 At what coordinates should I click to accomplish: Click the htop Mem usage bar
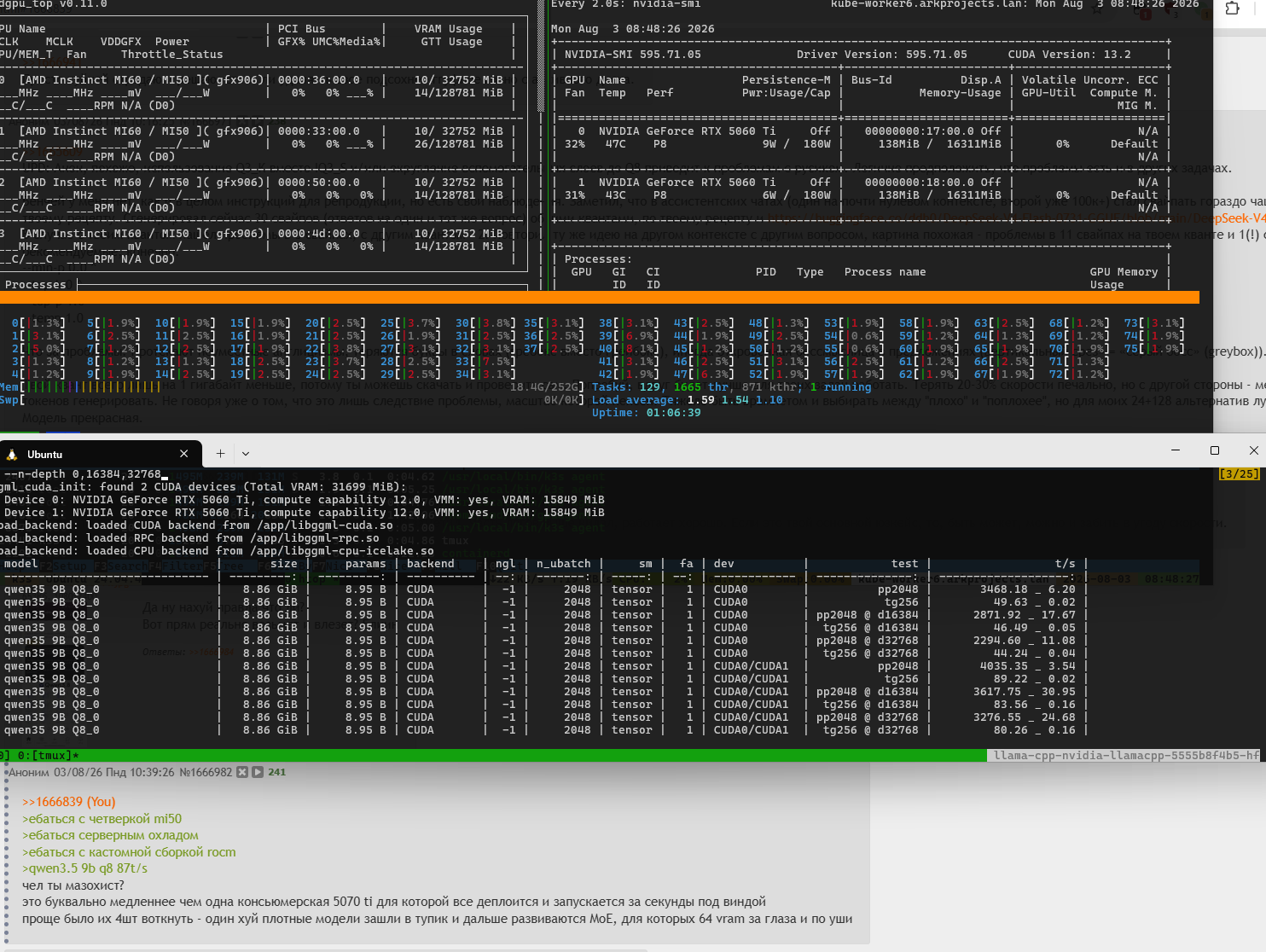click(293, 387)
